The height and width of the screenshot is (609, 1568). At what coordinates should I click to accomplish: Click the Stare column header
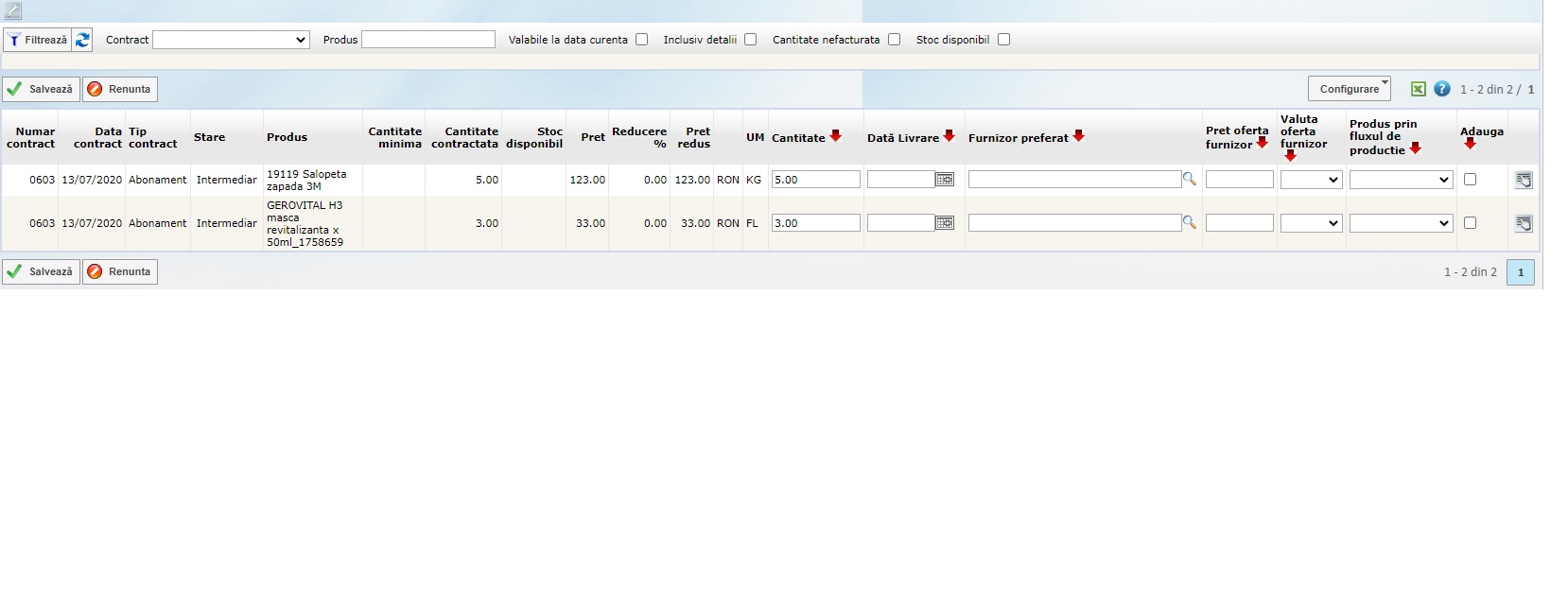(209, 137)
